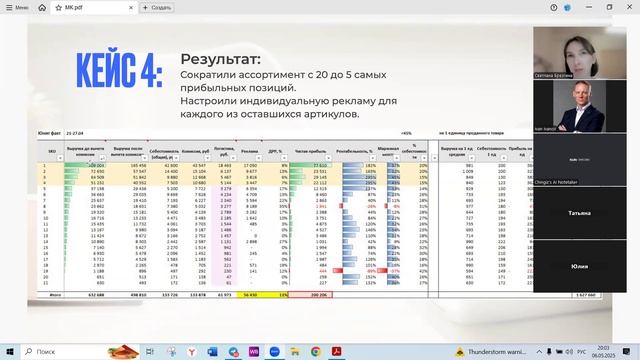The image size is (640, 360).
Task: Open the Рентабельность, % column filter arrow
Action: coord(373,158)
